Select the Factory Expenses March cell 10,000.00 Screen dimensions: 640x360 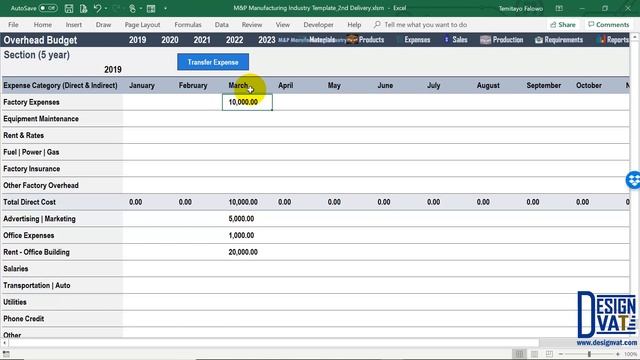click(247, 102)
